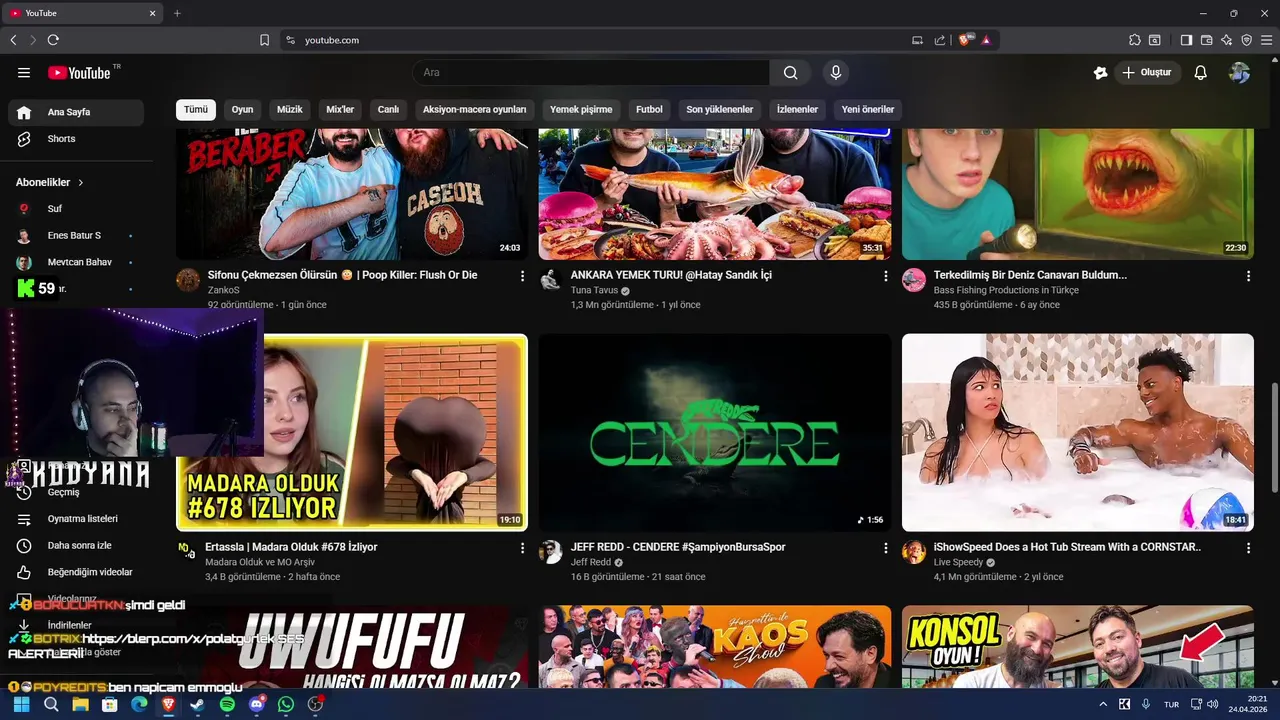This screenshot has height=720, width=1280.
Task: Click the YouTube search input field
Action: [x=591, y=73]
